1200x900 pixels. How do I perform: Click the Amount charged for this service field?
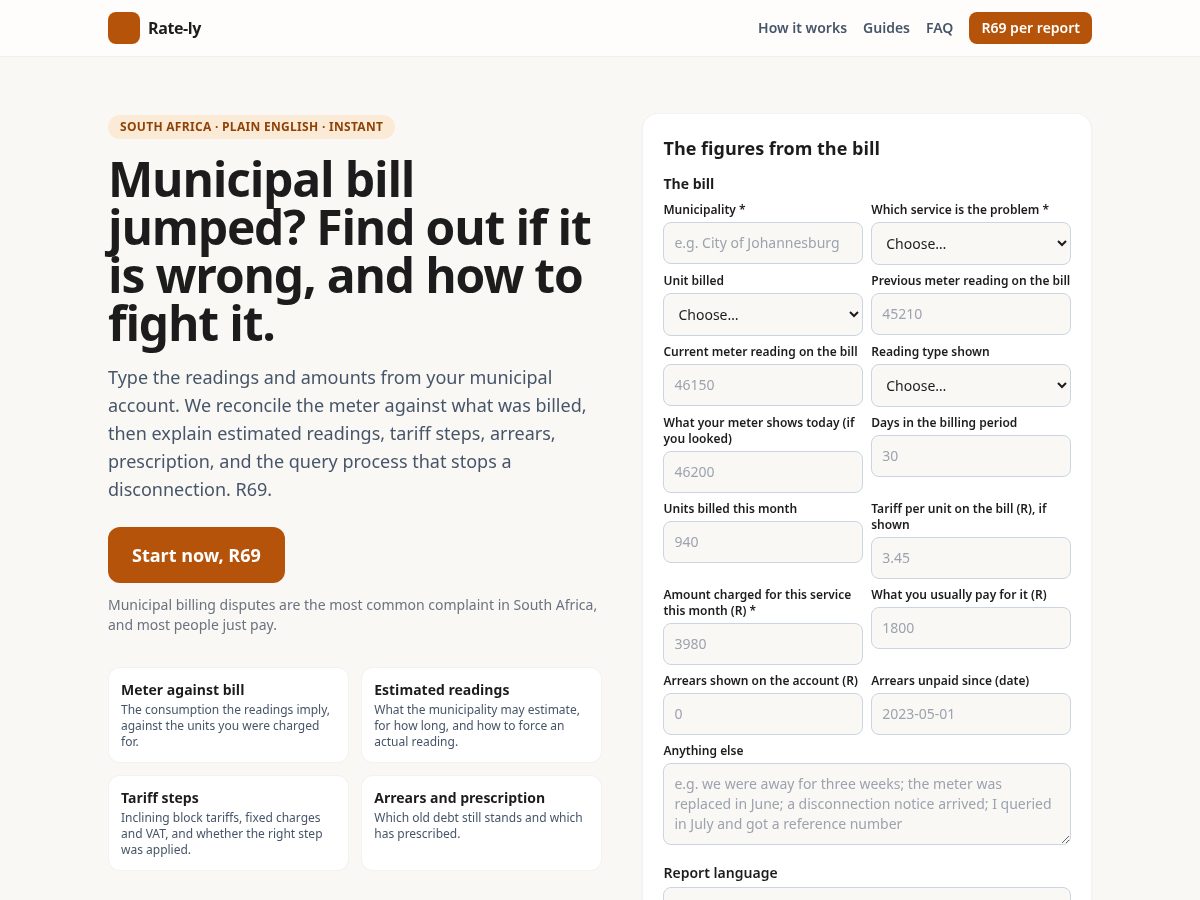763,644
